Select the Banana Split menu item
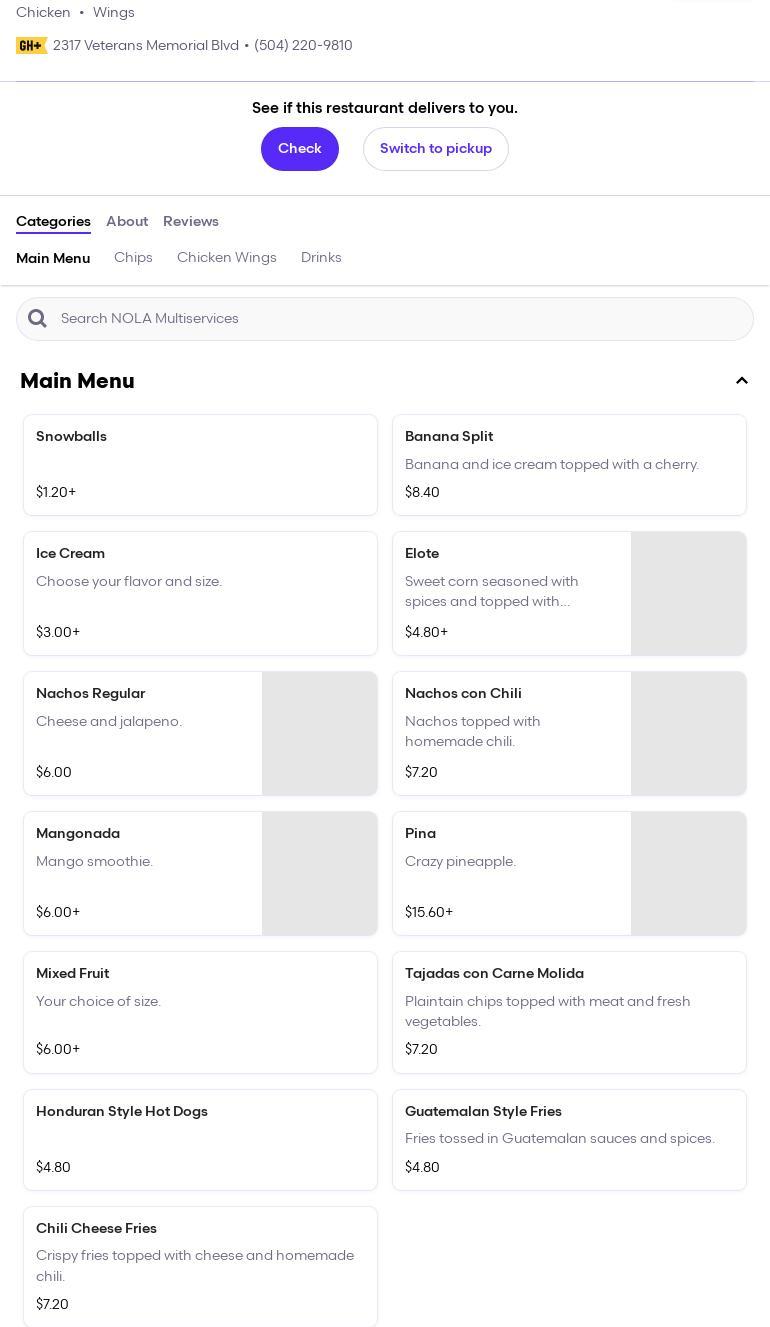Screen dimensions: 770x1327 coord(569,465)
